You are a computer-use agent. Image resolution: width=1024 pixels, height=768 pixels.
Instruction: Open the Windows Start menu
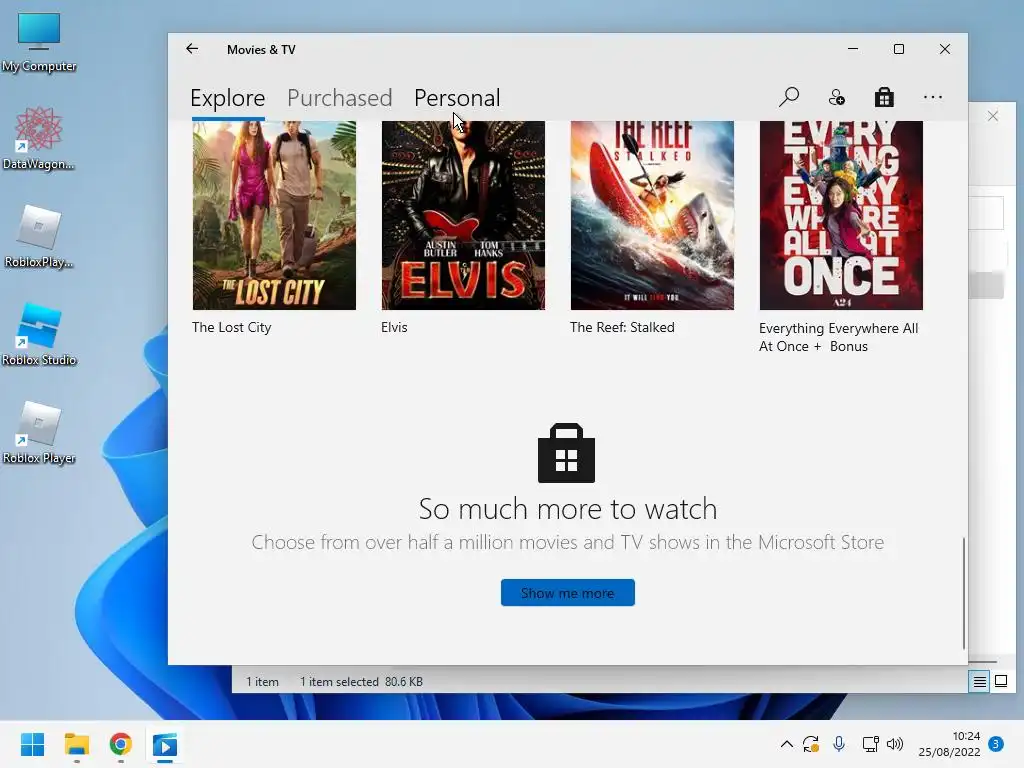pyautogui.click(x=33, y=744)
